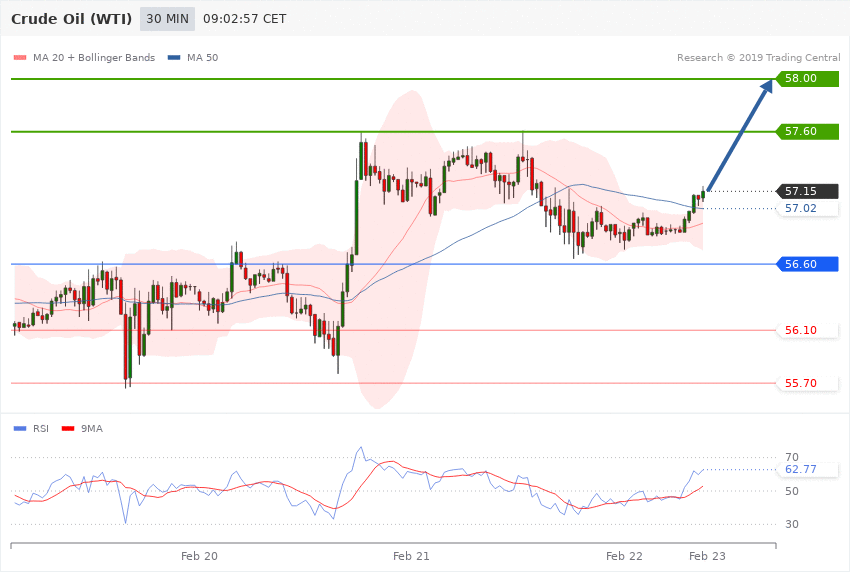850x576 pixels.
Task: Click the 55.70 red support label
Action: [x=808, y=383]
